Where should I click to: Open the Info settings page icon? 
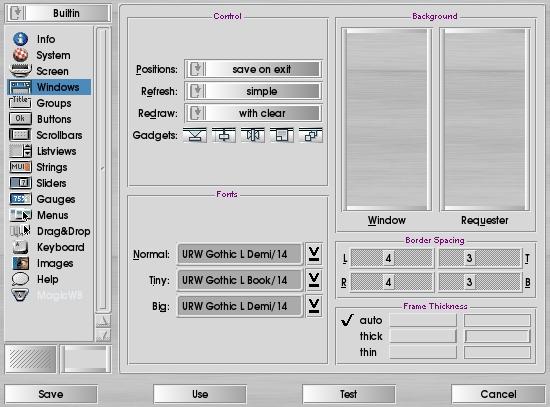[x=20, y=39]
